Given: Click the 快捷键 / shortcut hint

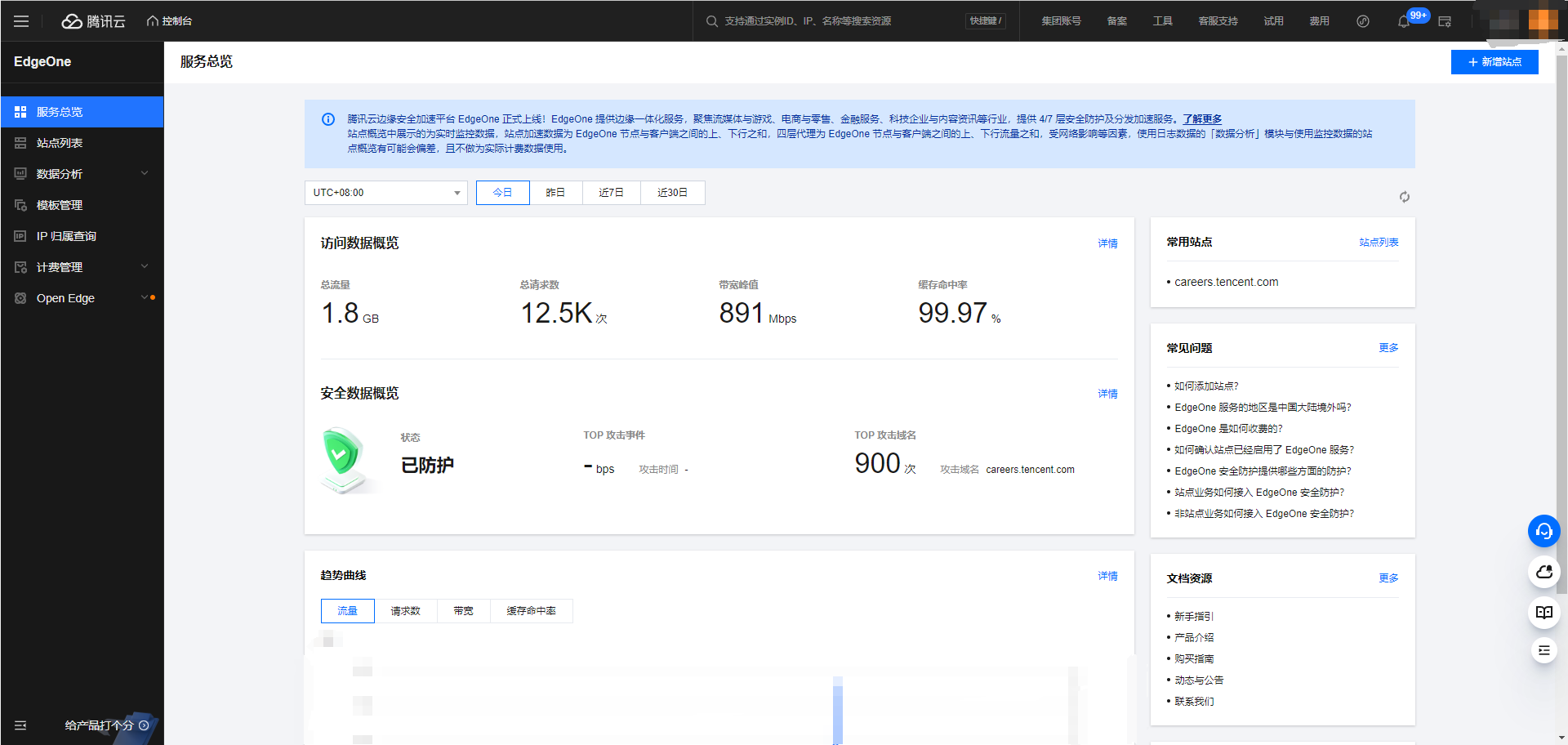Looking at the screenshot, I should pos(986,21).
